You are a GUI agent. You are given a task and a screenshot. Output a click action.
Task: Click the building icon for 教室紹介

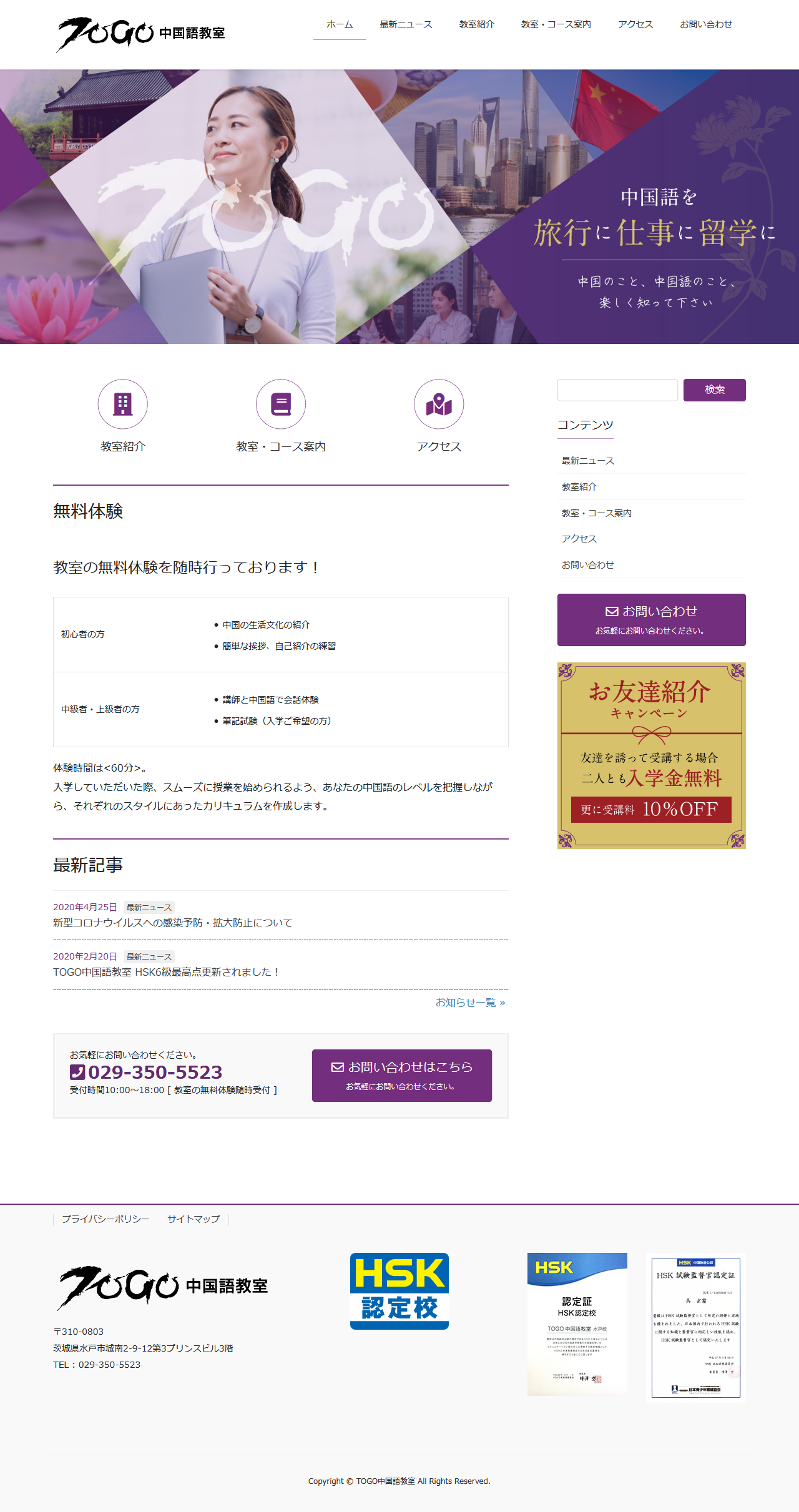point(122,404)
